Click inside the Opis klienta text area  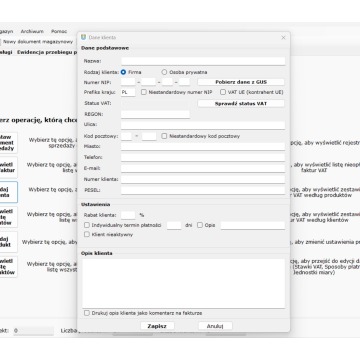pos(184,283)
